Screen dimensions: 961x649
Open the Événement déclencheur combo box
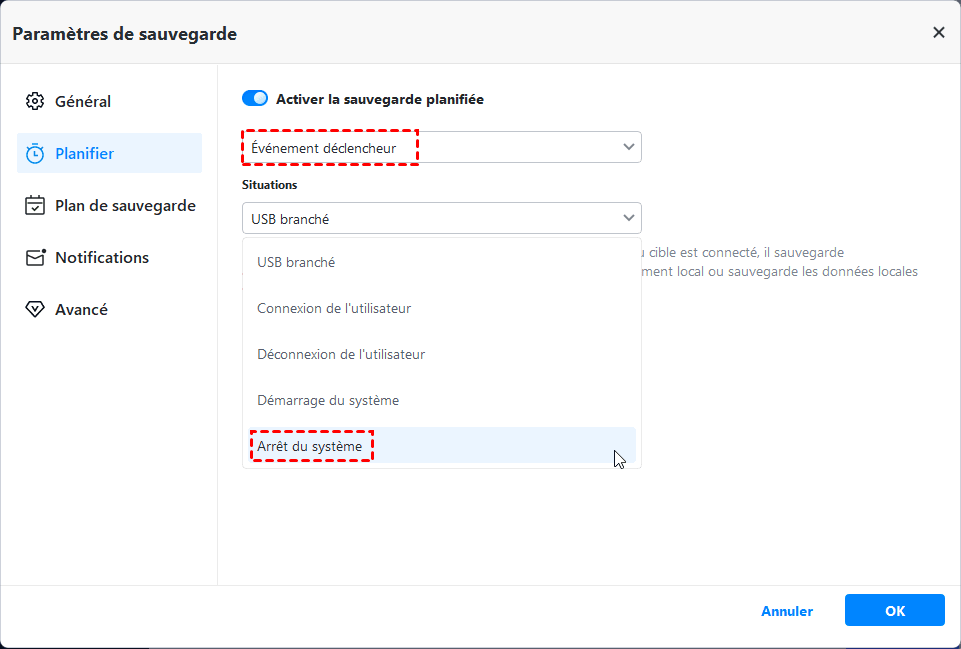[x=440, y=147]
